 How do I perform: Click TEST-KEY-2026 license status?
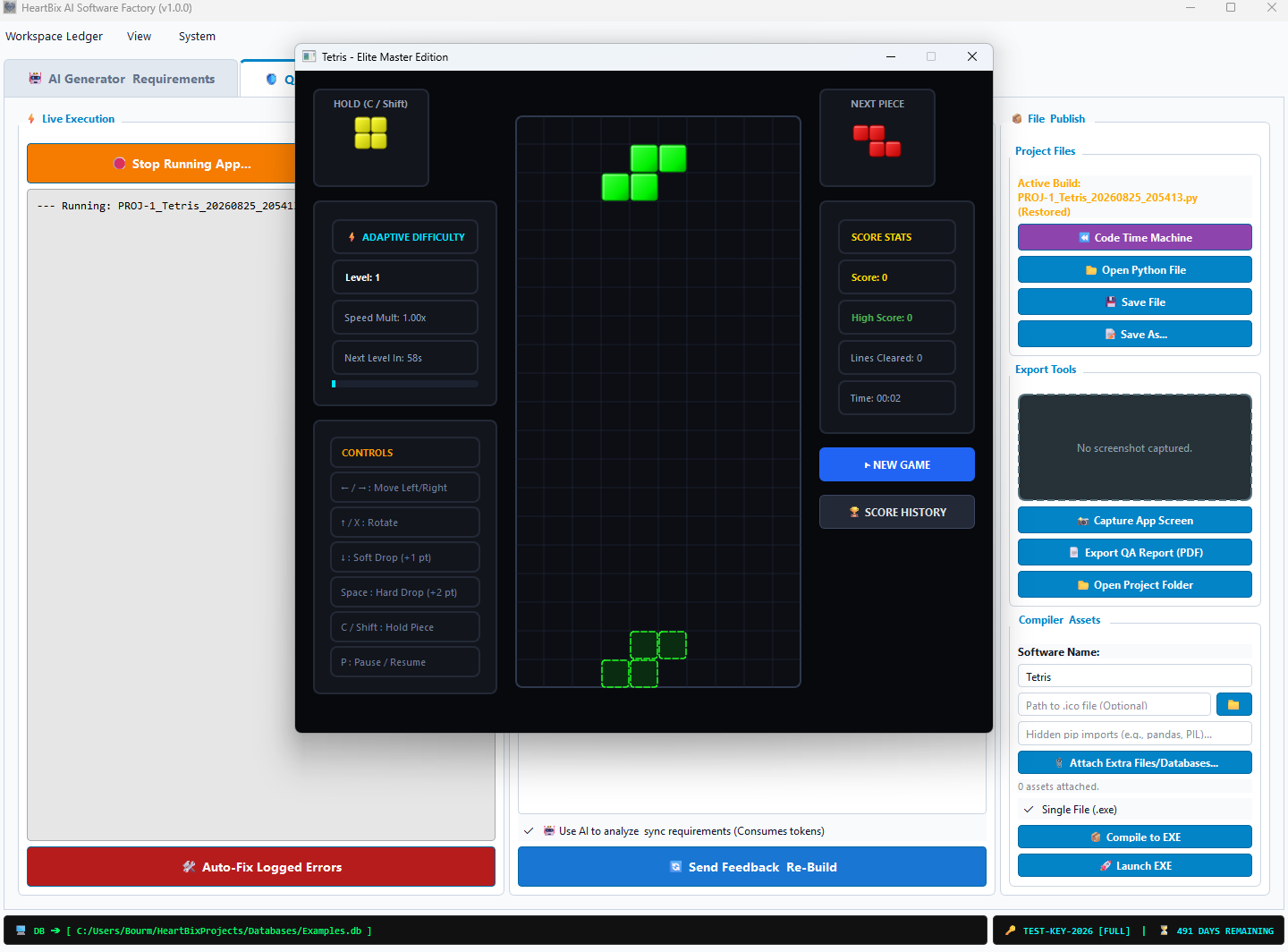[1076, 931]
